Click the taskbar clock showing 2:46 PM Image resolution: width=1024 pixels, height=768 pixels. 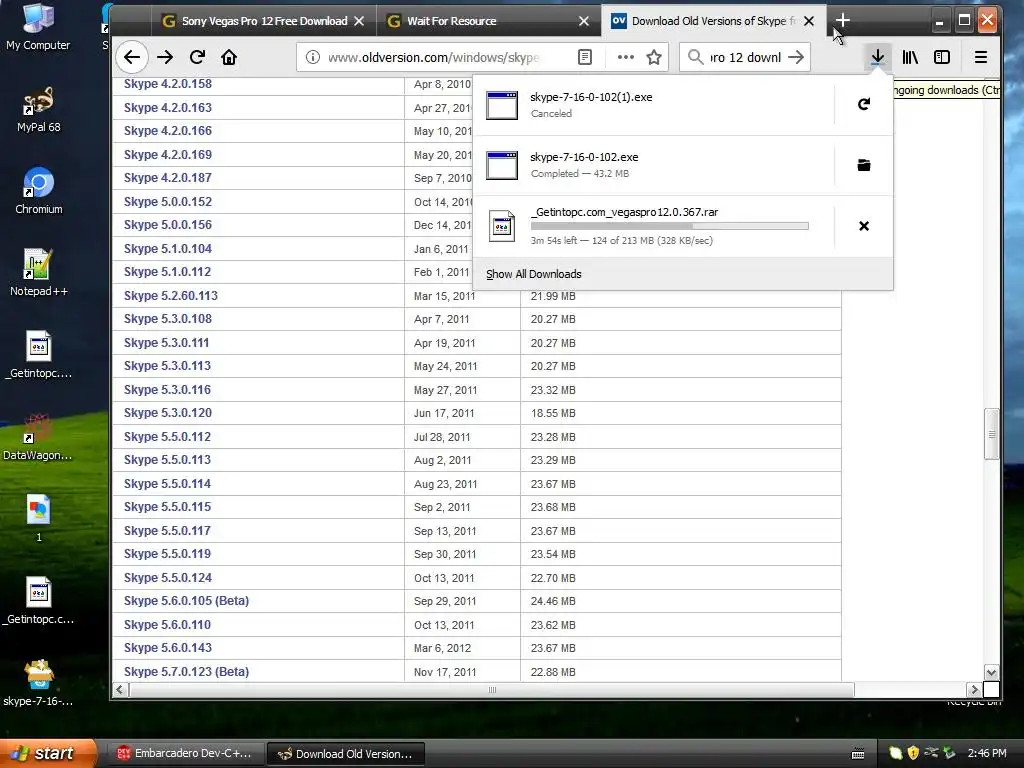[x=987, y=754]
